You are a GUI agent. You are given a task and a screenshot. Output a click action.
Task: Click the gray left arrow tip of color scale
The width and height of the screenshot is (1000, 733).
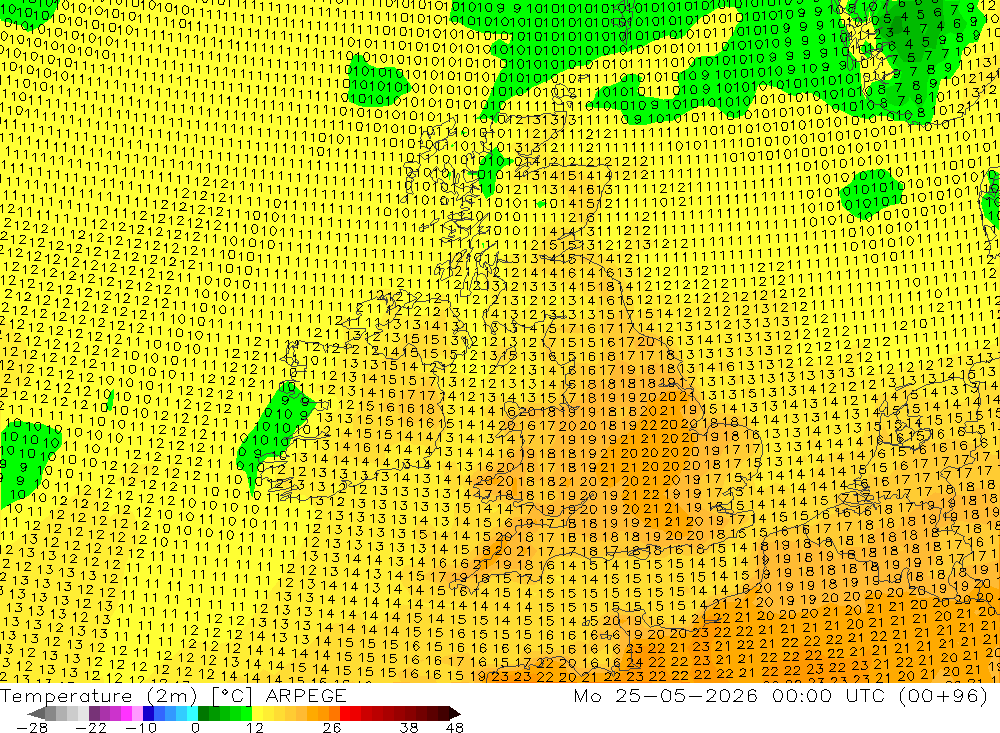coord(37,713)
